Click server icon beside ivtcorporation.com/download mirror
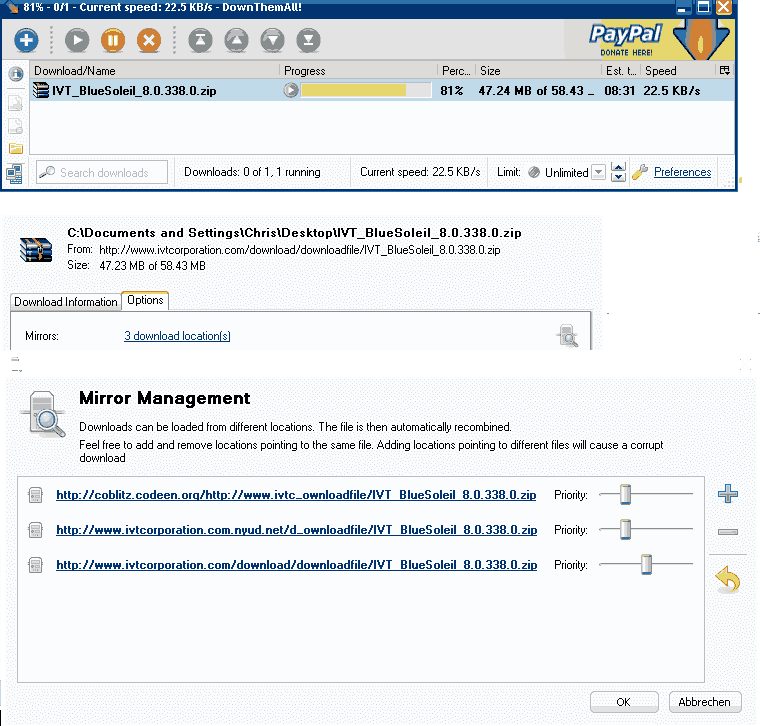This screenshot has height=726, width=760. pos(35,565)
